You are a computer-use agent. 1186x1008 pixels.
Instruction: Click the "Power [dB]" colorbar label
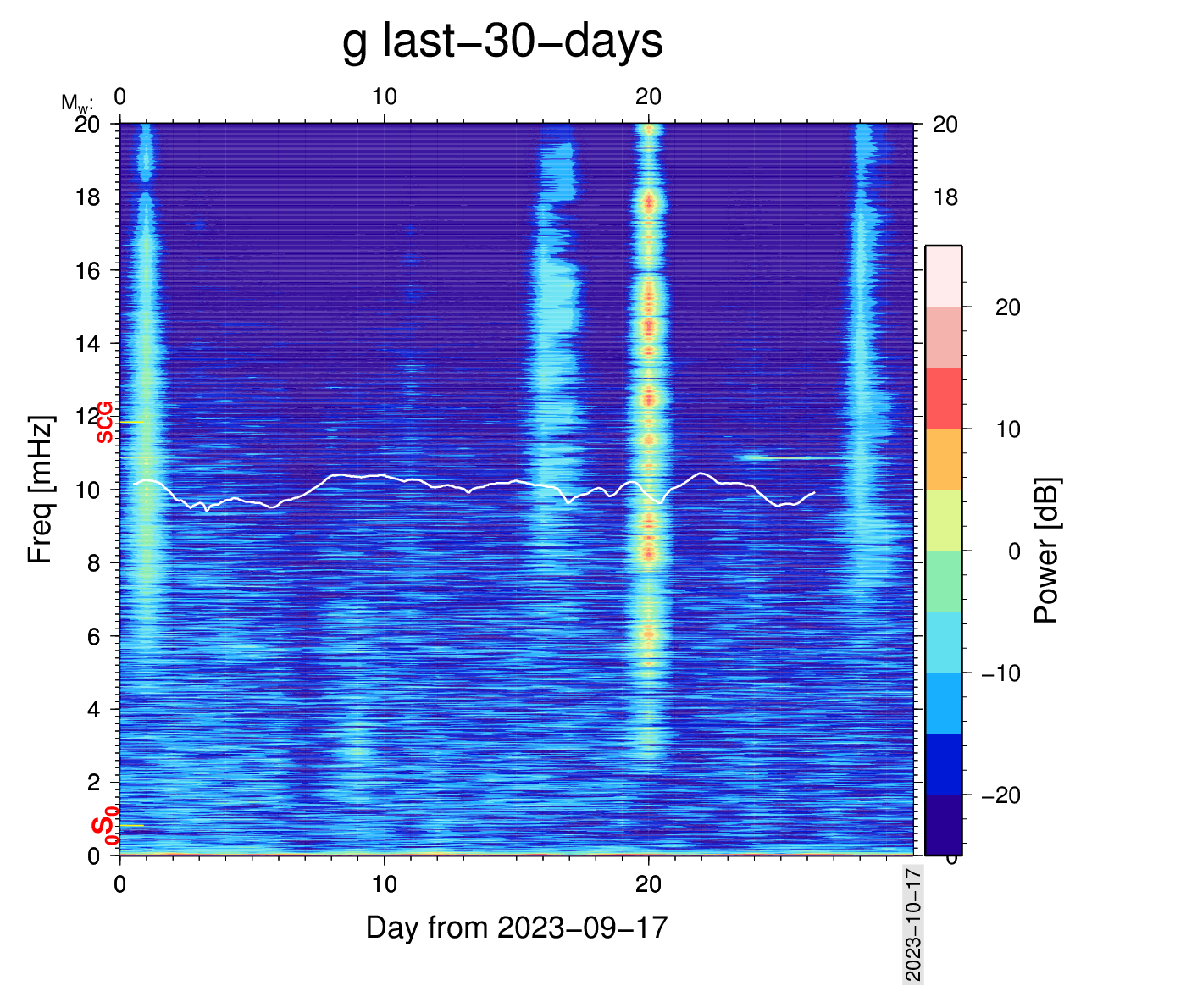click(1047, 551)
